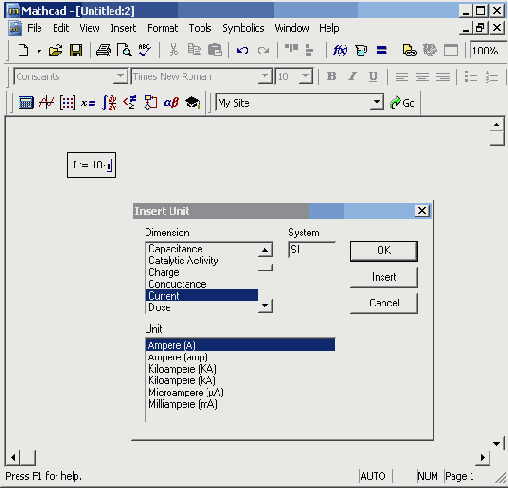Toggle Italic formatting
The image size is (508, 488).
(352, 76)
